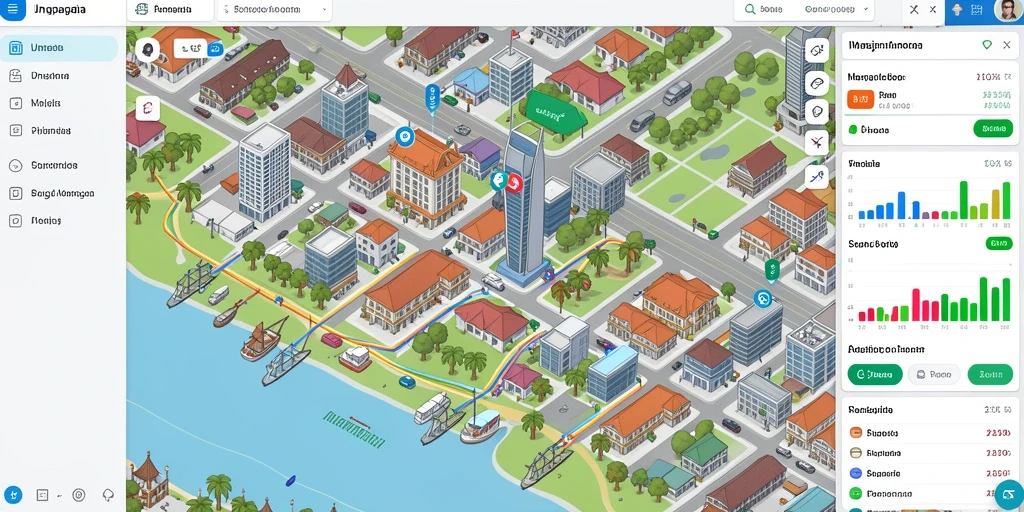Click blue round marker below green pin
This screenshot has height=512, width=1024.
pyautogui.click(x=762, y=299)
